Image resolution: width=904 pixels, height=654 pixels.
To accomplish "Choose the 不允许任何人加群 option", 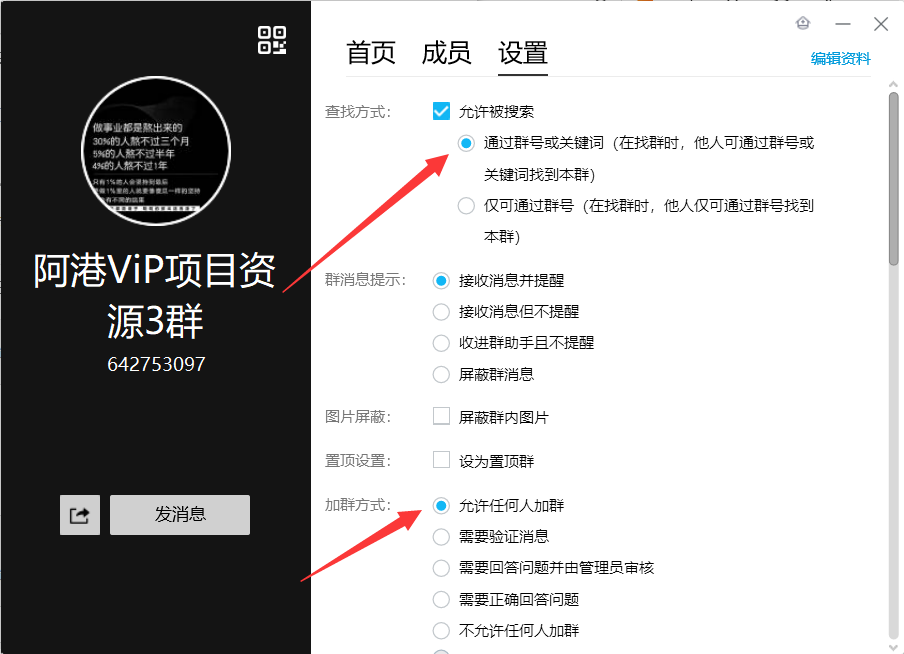I will [441, 630].
